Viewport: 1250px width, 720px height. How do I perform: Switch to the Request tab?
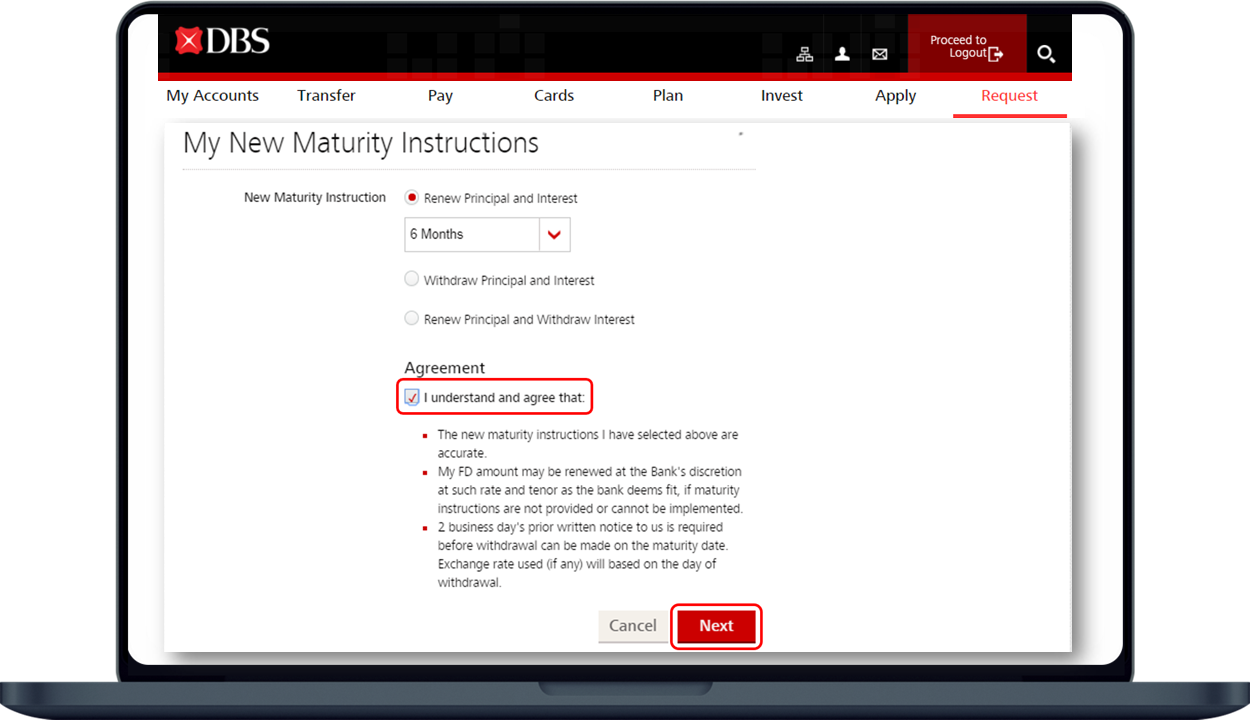[1009, 96]
